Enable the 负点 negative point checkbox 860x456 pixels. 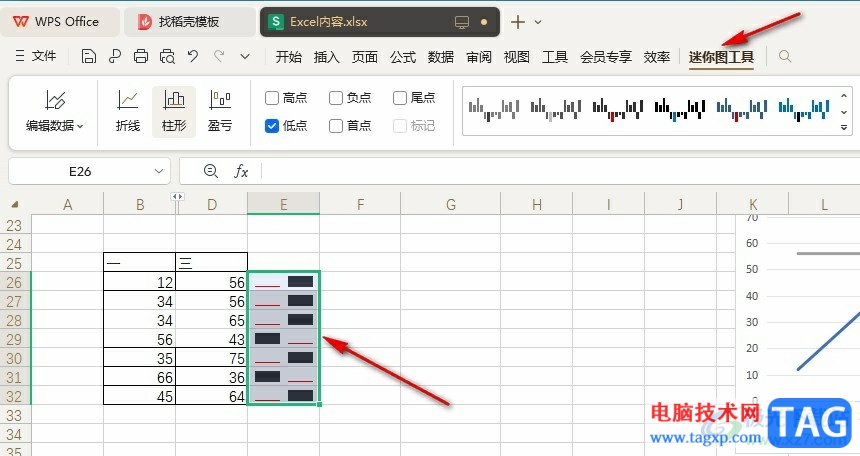coord(336,98)
